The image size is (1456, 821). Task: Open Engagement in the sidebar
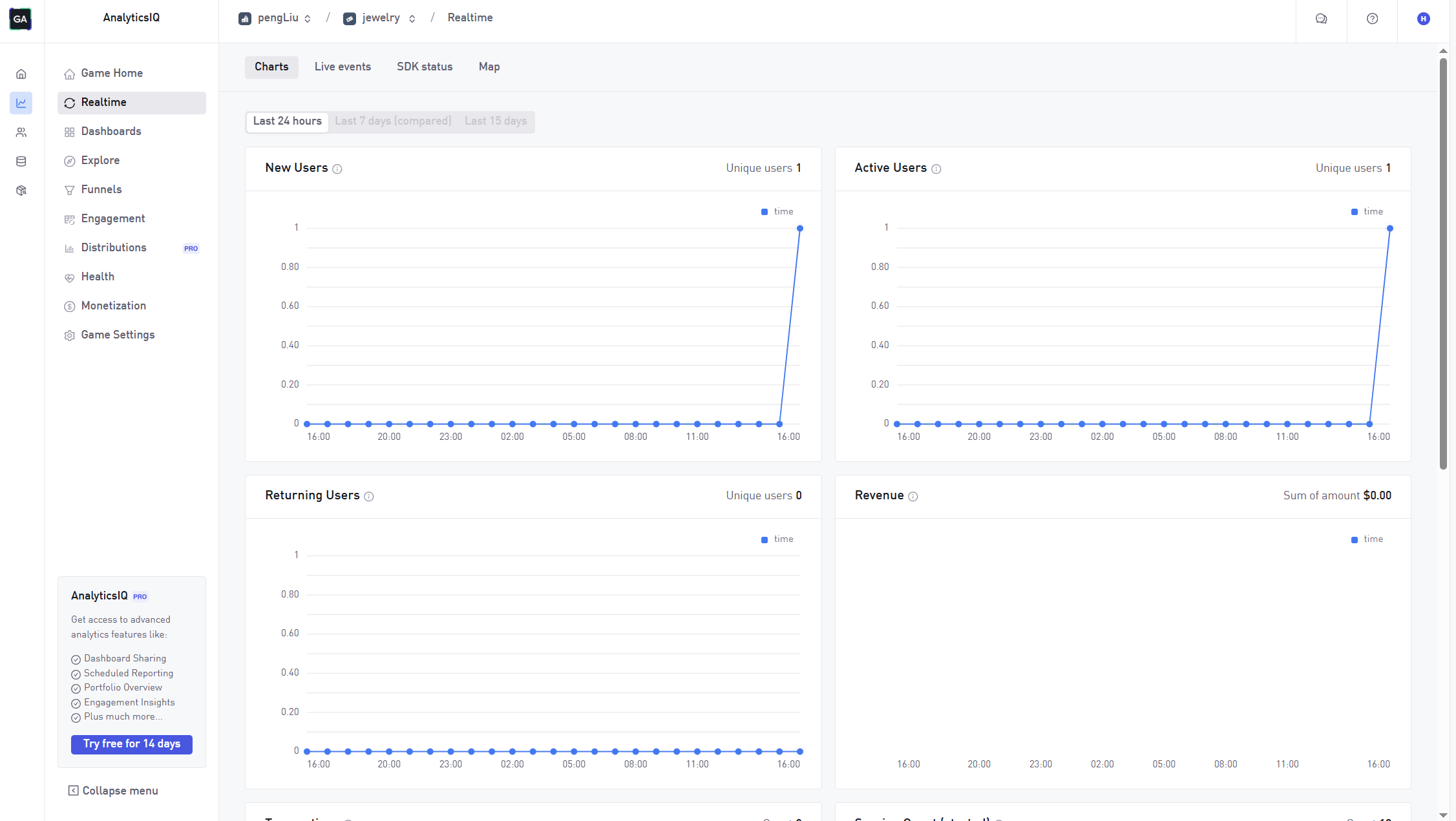(x=132, y=219)
